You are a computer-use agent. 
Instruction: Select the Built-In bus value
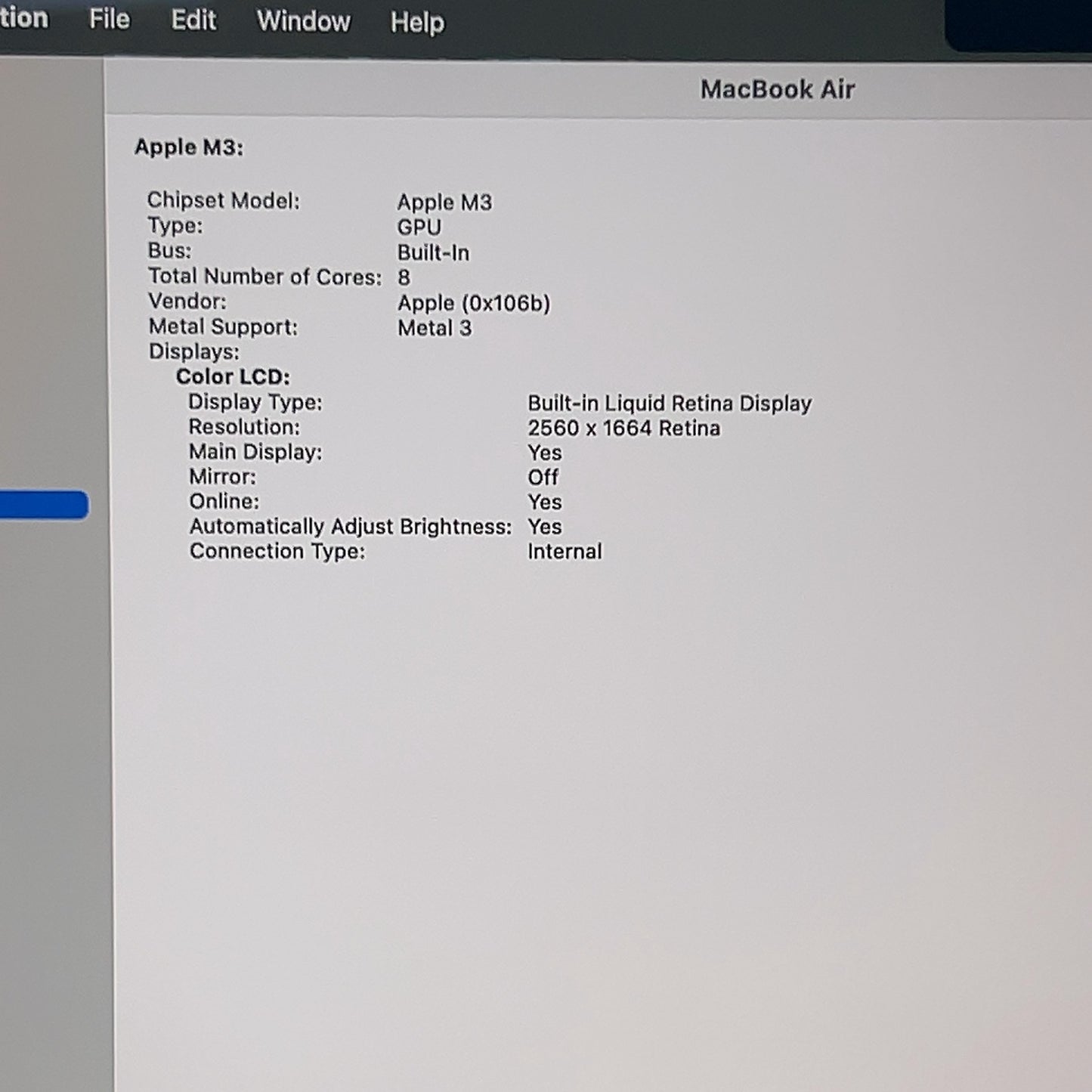[433, 252]
